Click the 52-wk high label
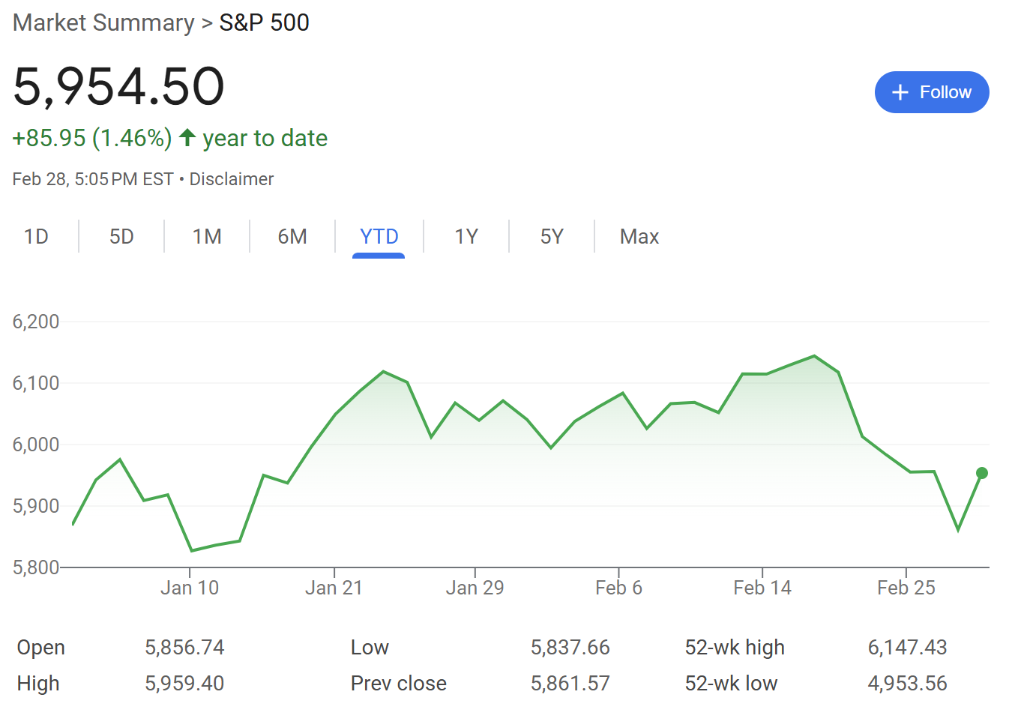 [x=735, y=647]
